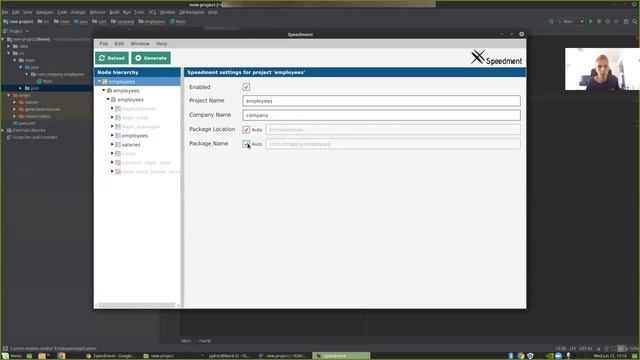The width and height of the screenshot is (640, 360).
Task: Select the employees schema icon in hierarchy
Action: [114, 100]
